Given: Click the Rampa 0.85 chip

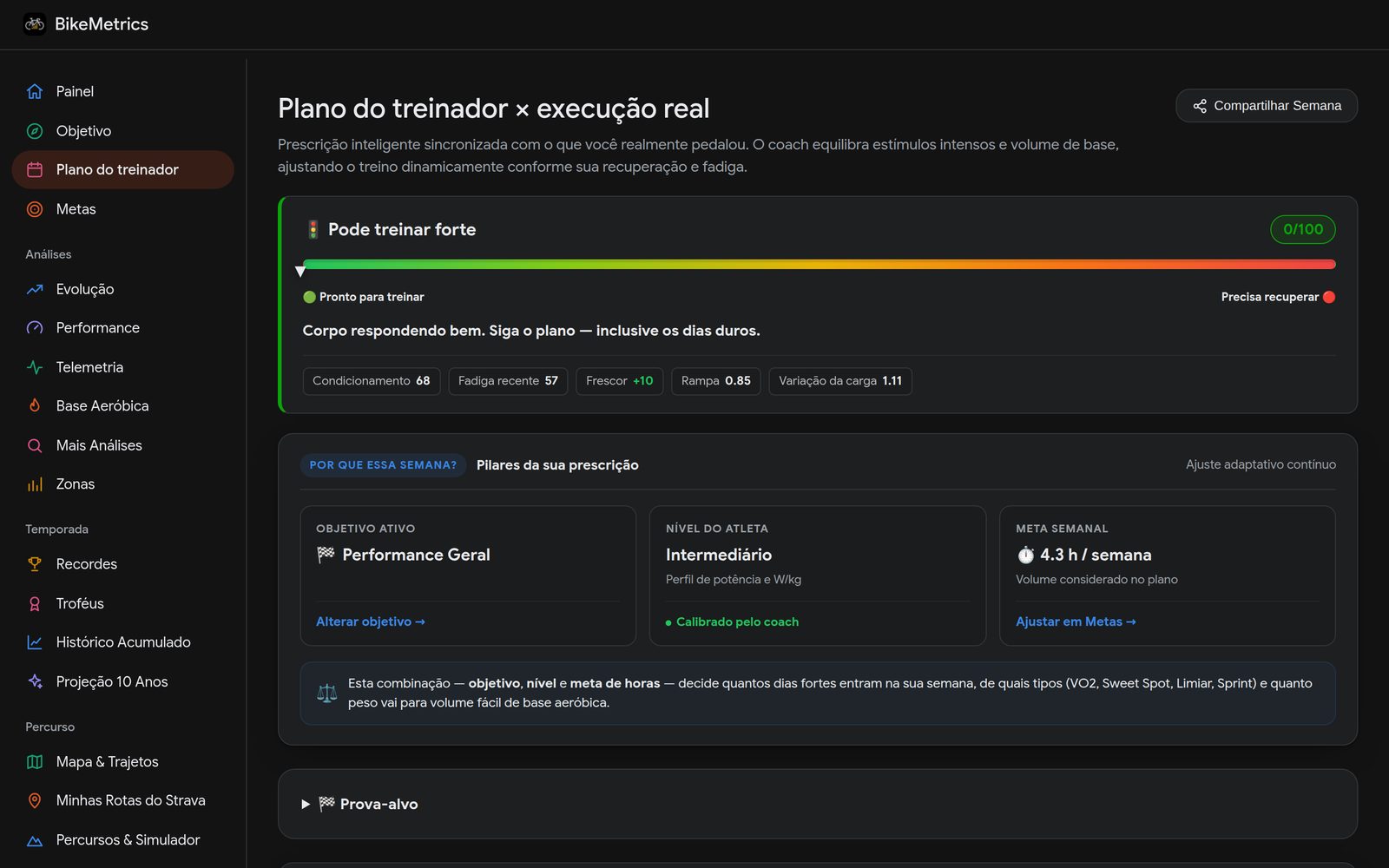Looking at the screenshot, I should pyautogui.click(x=716, y=381).
